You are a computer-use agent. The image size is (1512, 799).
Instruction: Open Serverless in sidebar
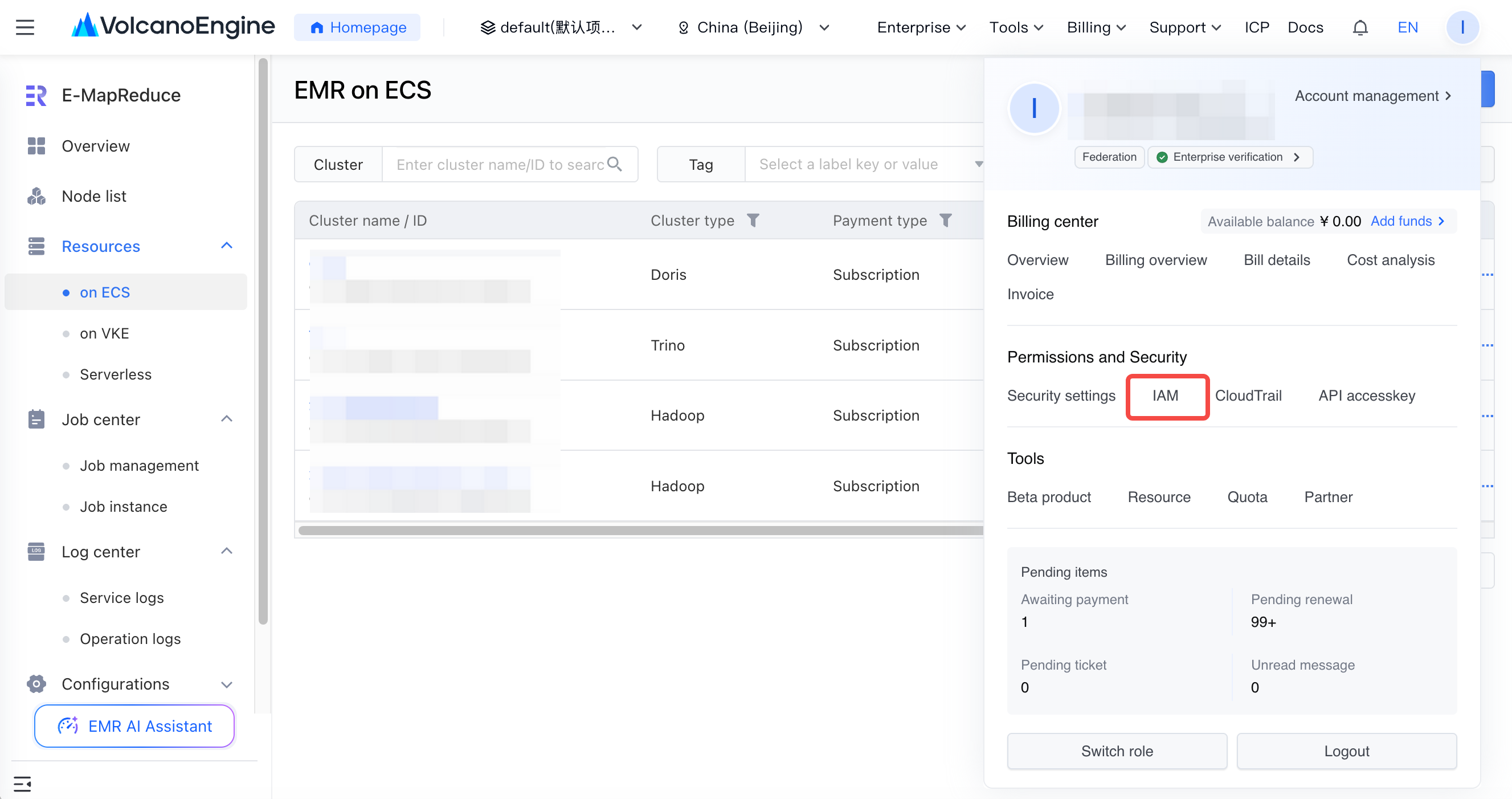pos(115,374)
